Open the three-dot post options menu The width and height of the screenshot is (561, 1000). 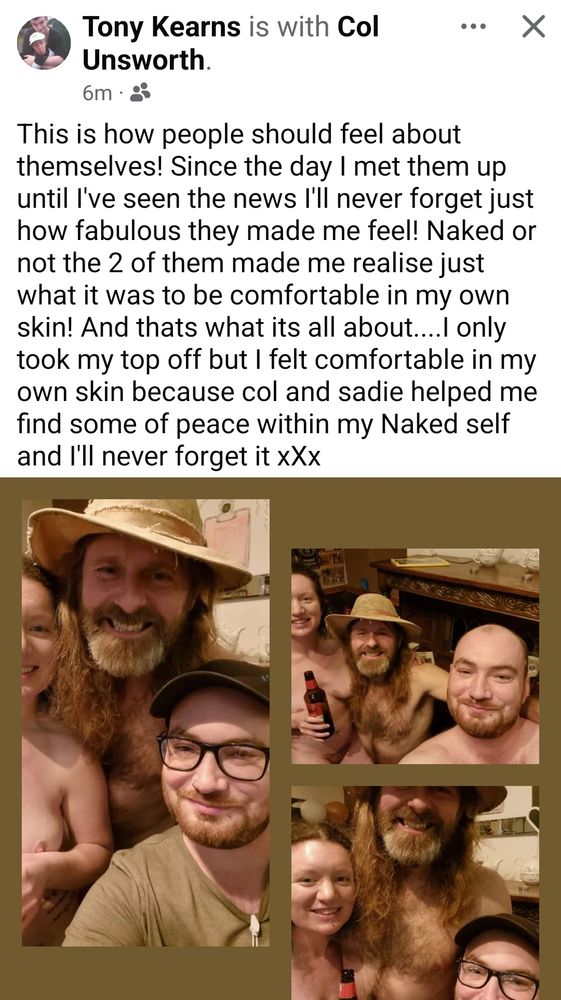click(x=475, y=27)
